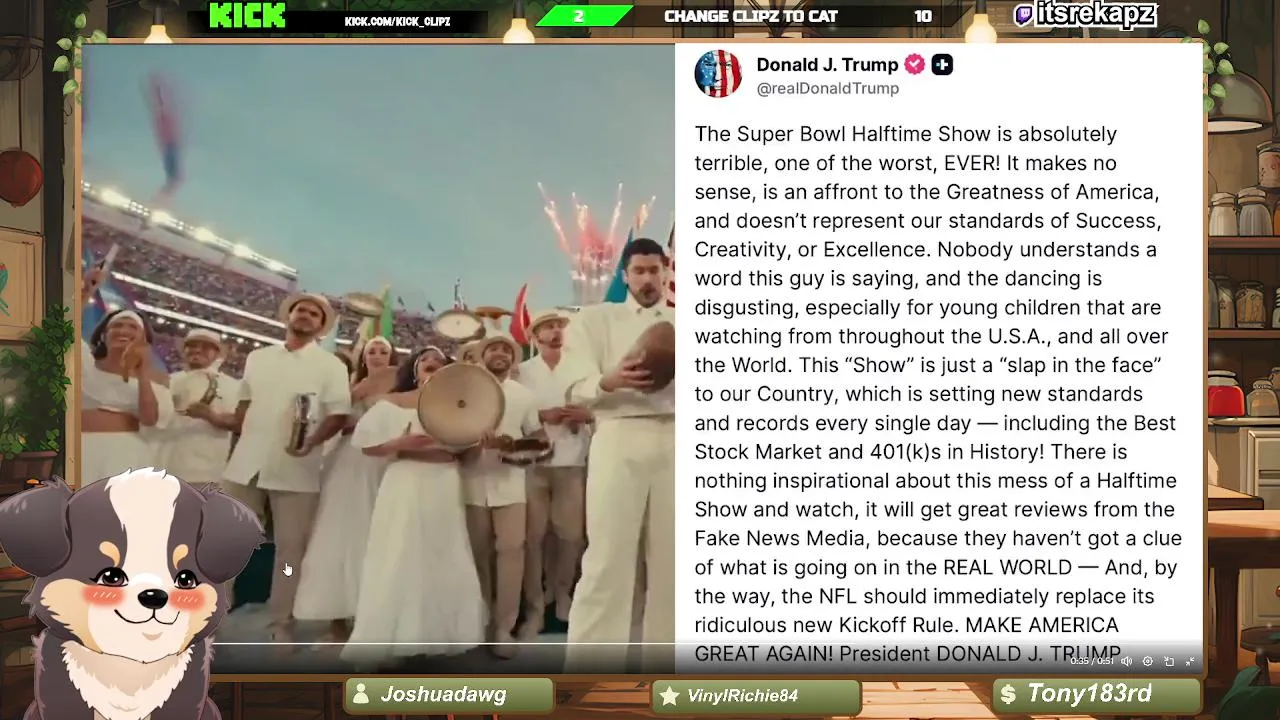Click 'MAKE AMERICA' text in the post
1280x720 pixels.
coord(1042,625)
